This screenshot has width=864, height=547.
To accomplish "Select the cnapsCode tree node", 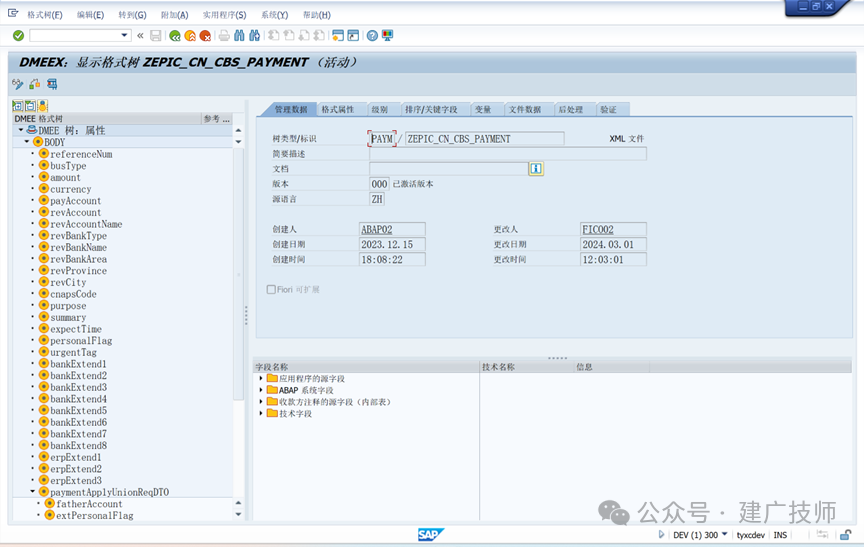I will point(73,294).
